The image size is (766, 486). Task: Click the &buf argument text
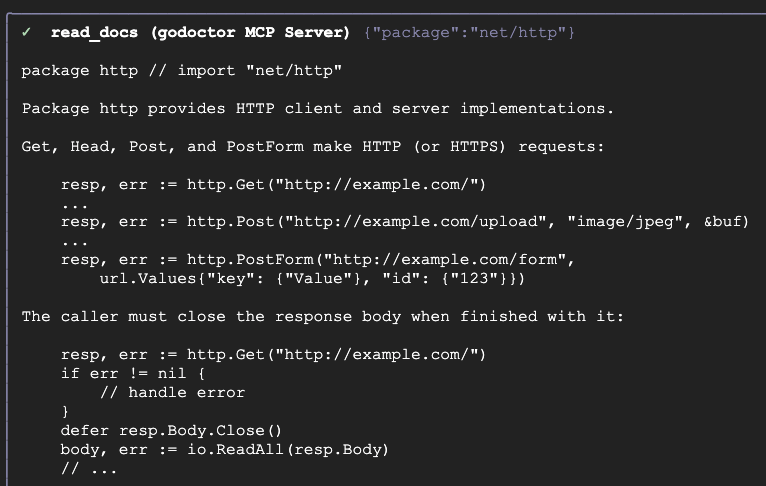click(x=726, y=221)
